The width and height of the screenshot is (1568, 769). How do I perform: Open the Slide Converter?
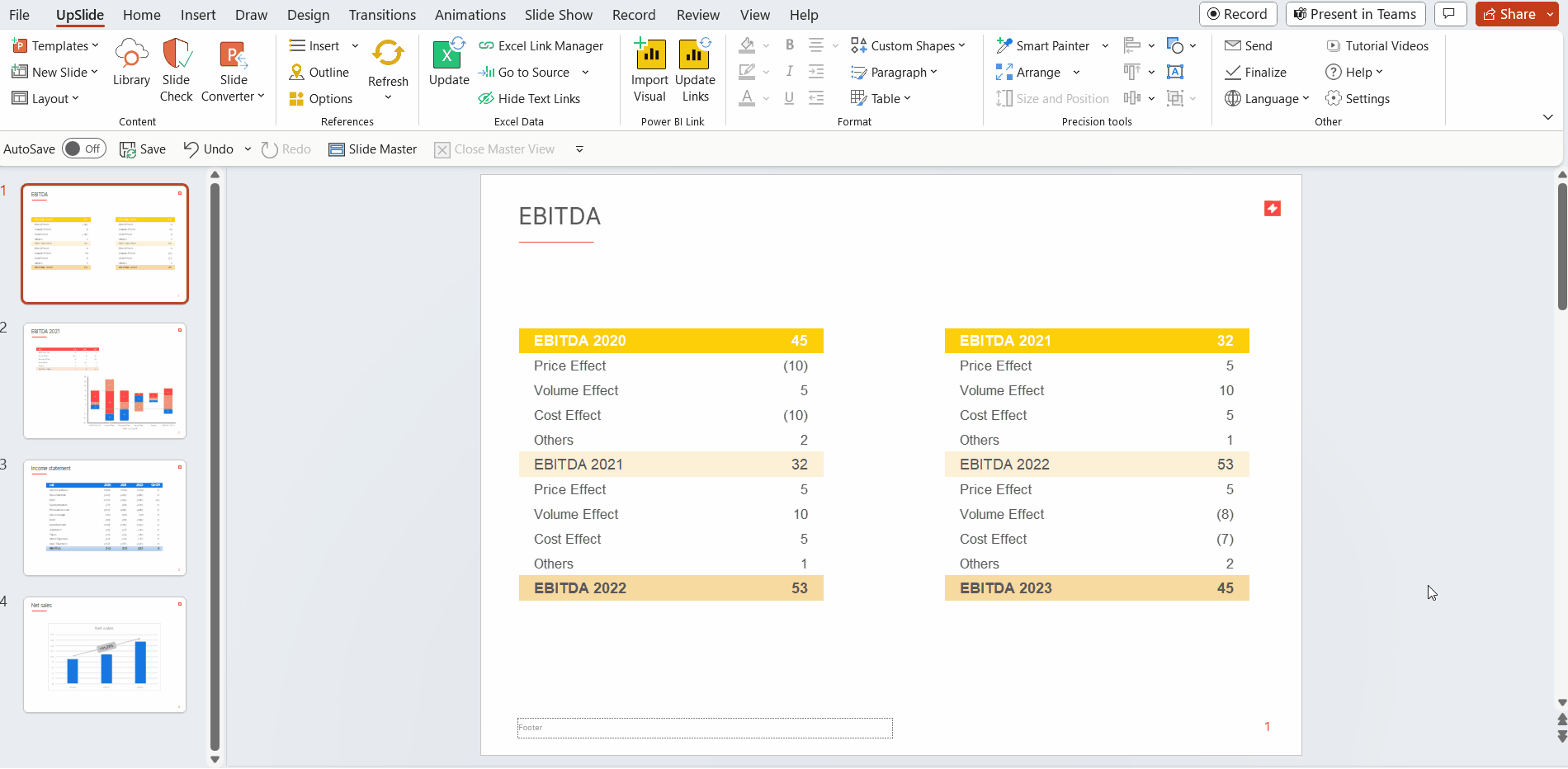point(234,70)
